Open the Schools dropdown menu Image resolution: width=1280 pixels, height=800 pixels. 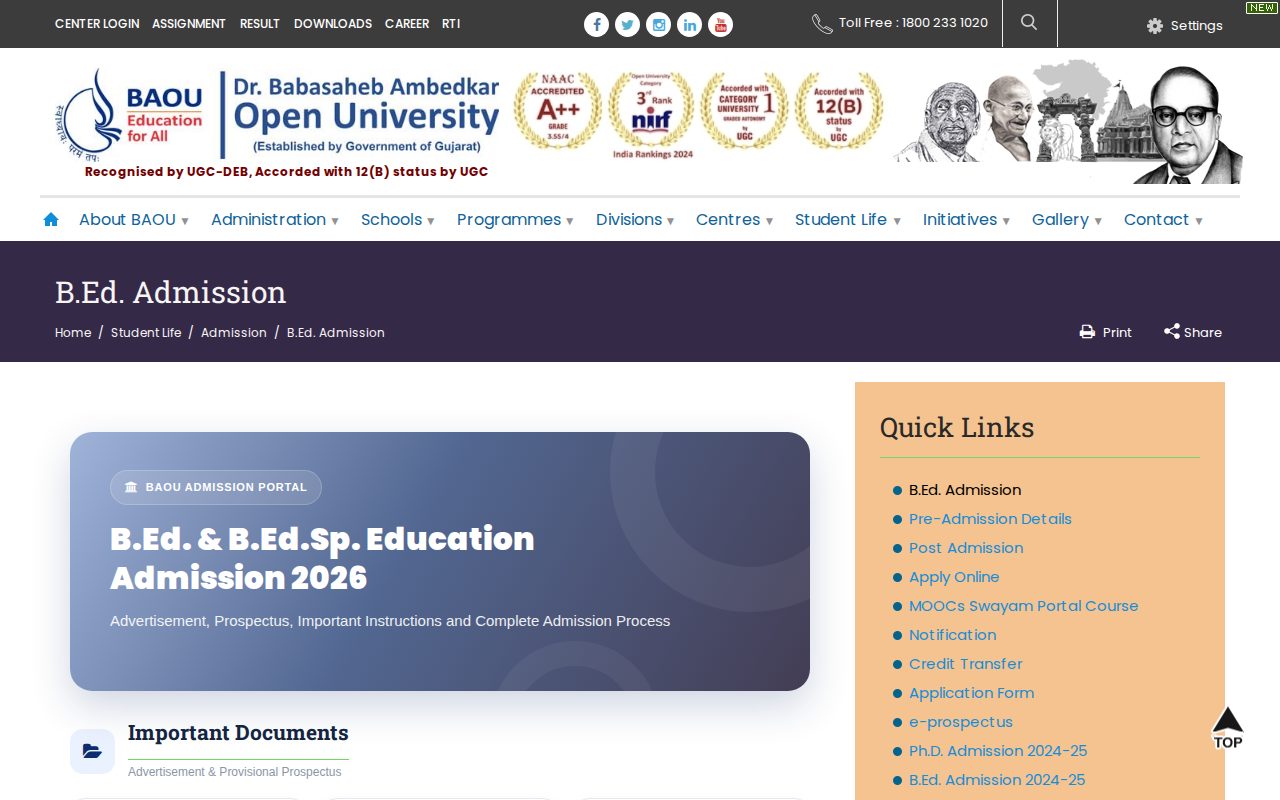398,220
